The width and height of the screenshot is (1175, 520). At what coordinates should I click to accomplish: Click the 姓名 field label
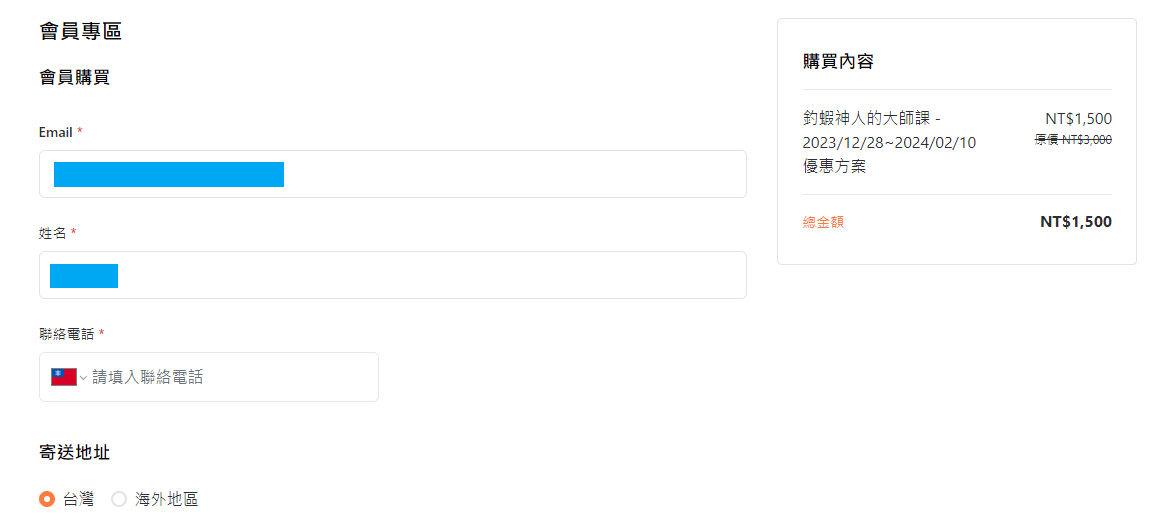click(x=53, y=233)
